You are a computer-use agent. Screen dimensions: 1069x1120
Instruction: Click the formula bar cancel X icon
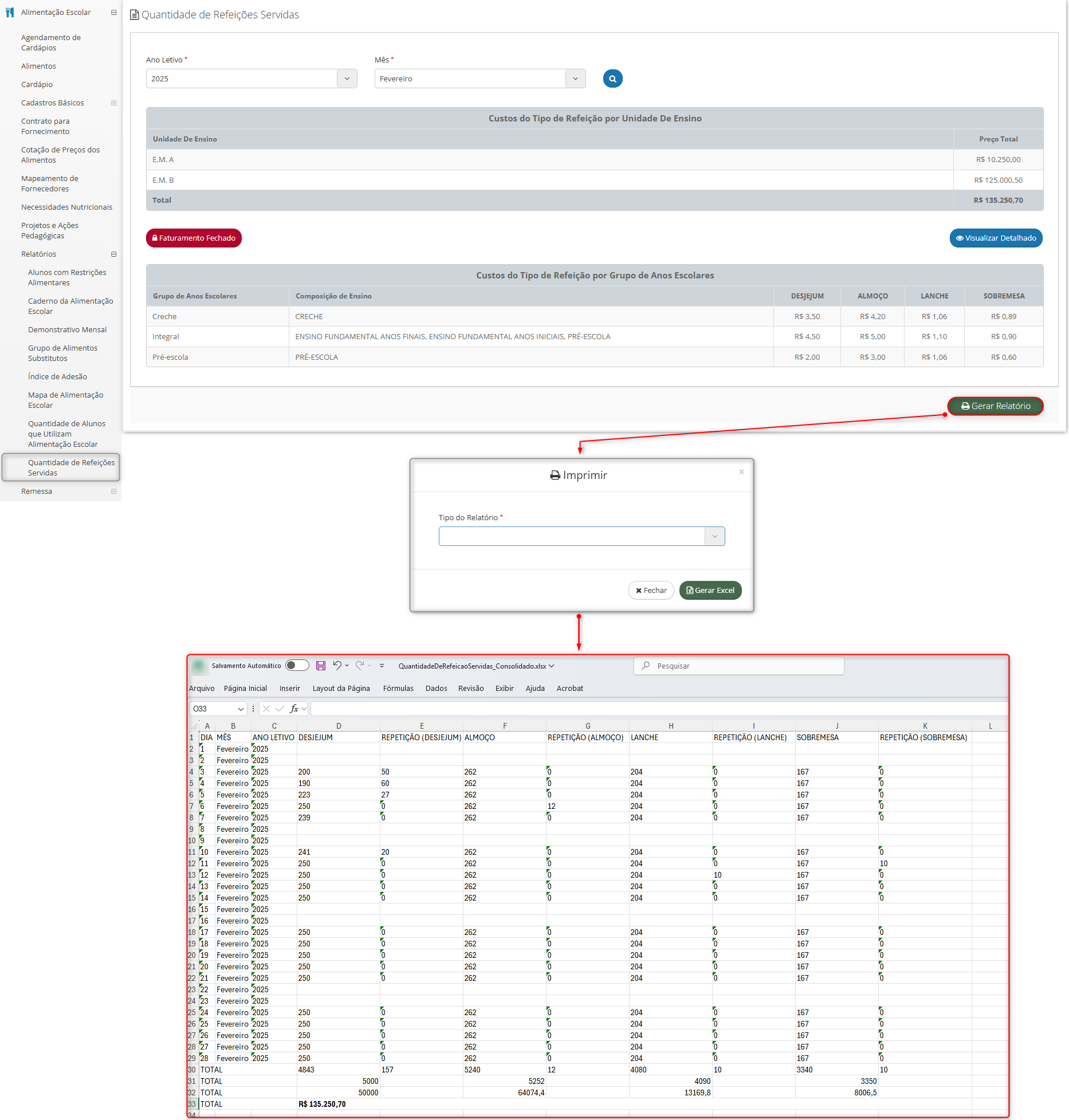(266, 709)
